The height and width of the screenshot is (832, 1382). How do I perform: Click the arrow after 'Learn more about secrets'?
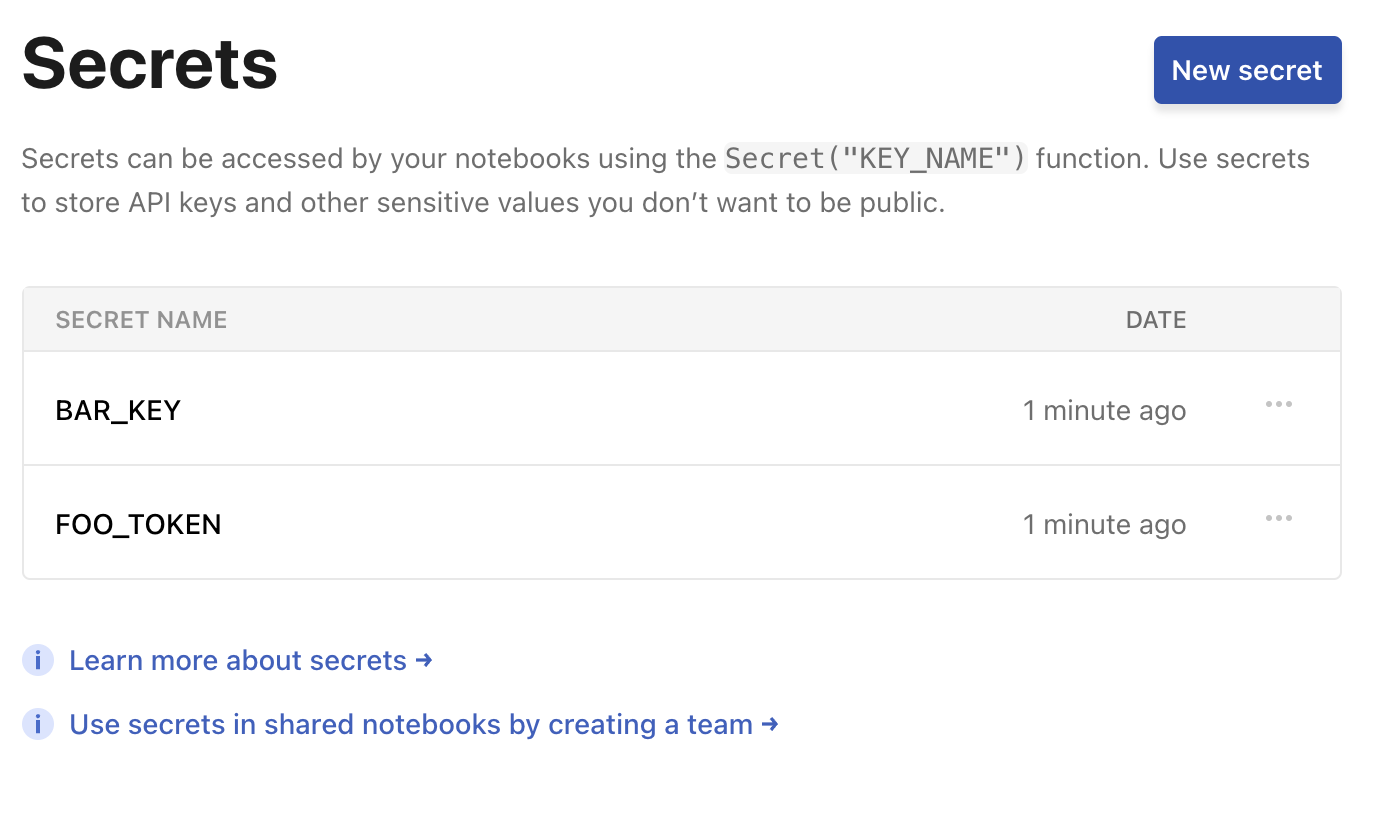click(424, 660)
